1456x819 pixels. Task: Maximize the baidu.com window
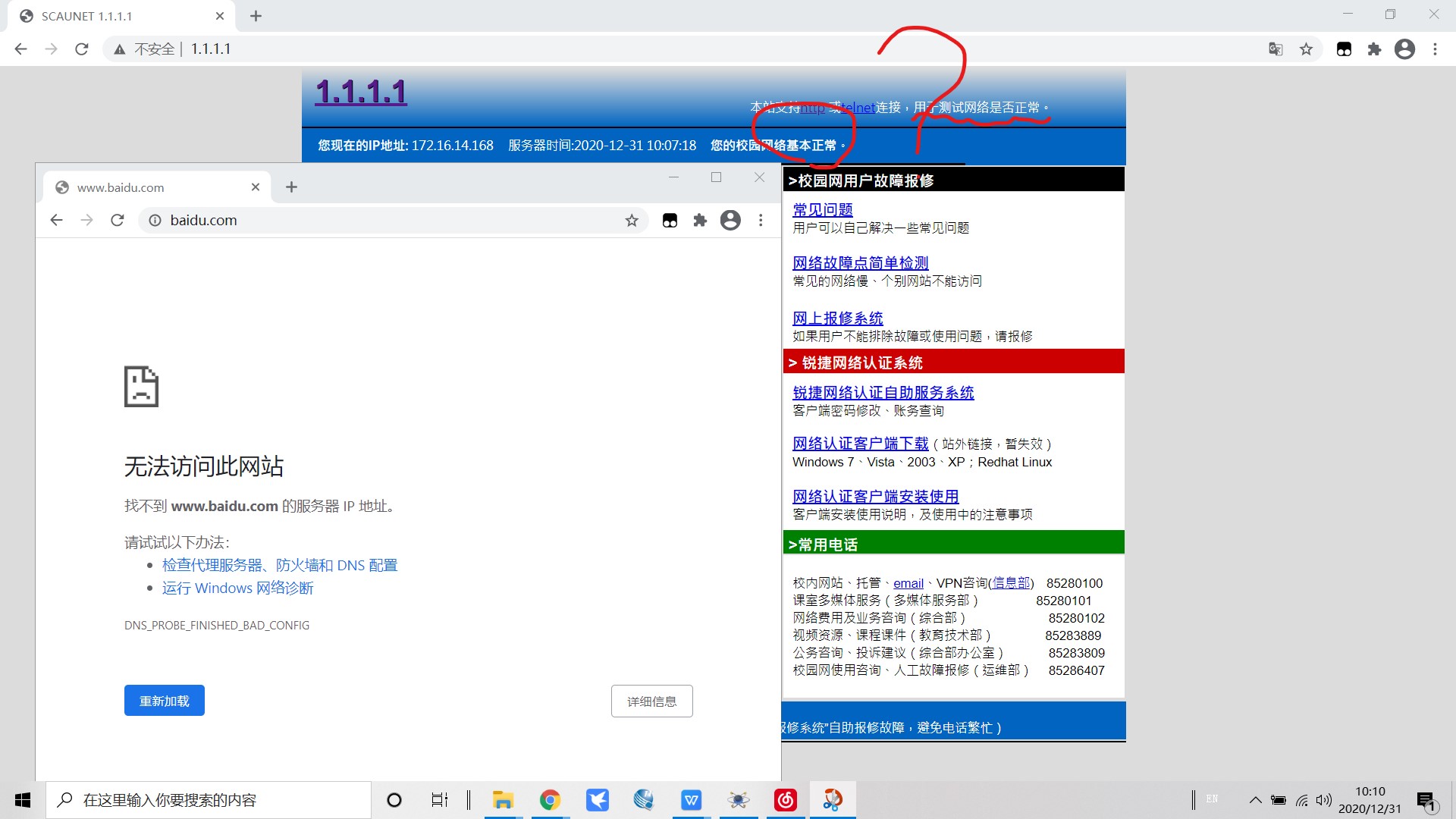point(716,177)
